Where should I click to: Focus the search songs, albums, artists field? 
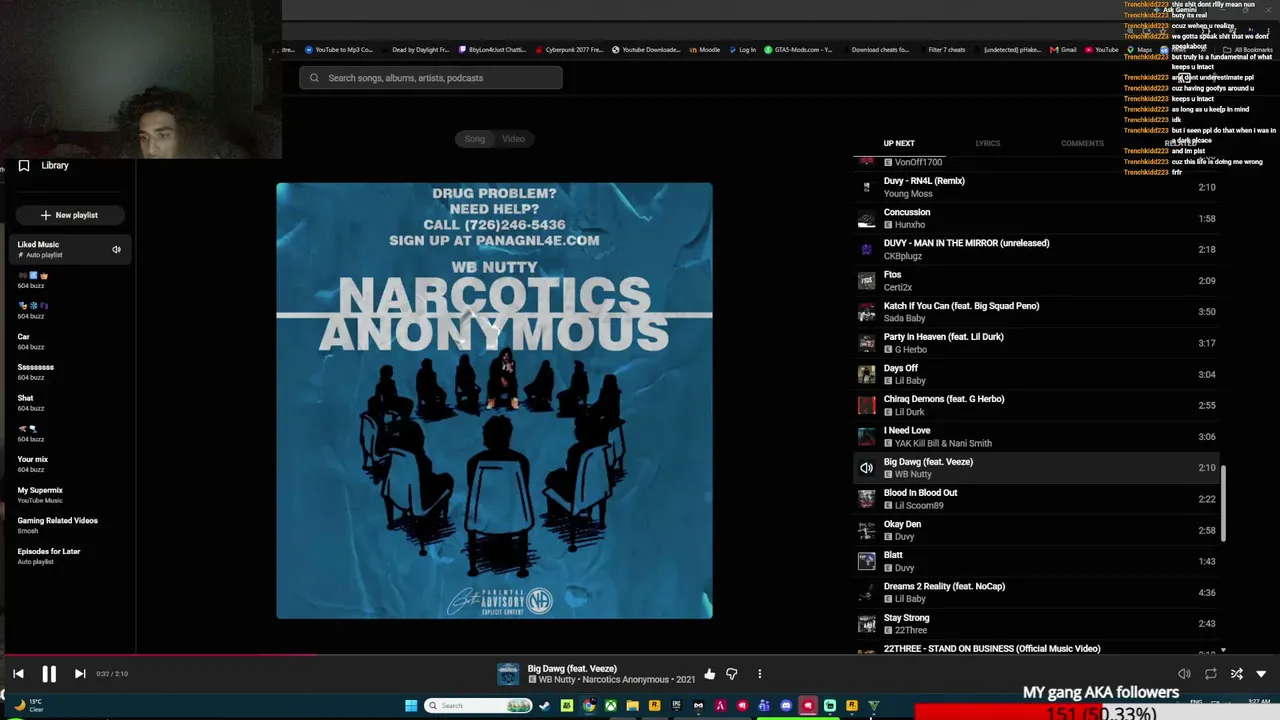(x=431, y=78)
